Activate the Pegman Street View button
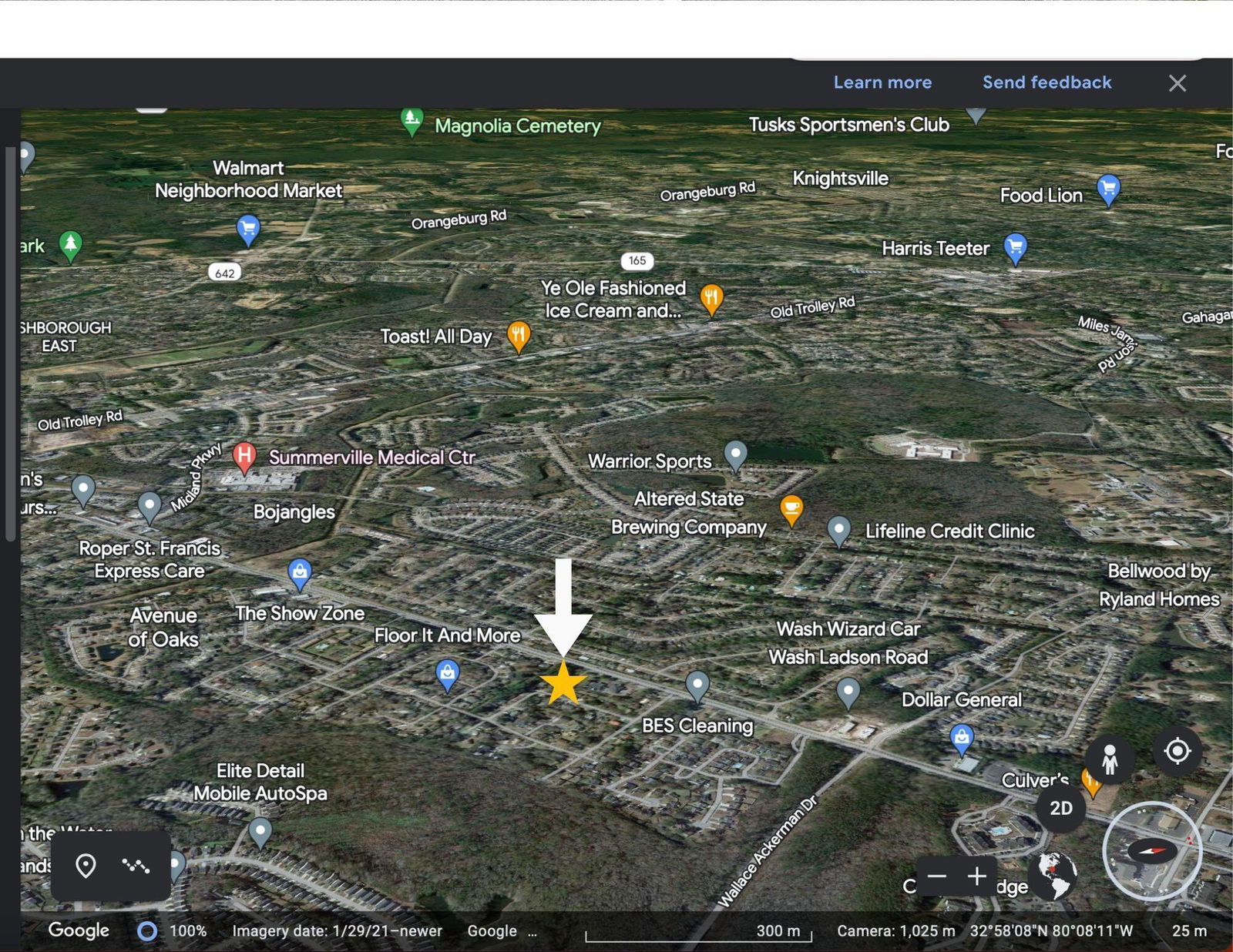 1110,759
